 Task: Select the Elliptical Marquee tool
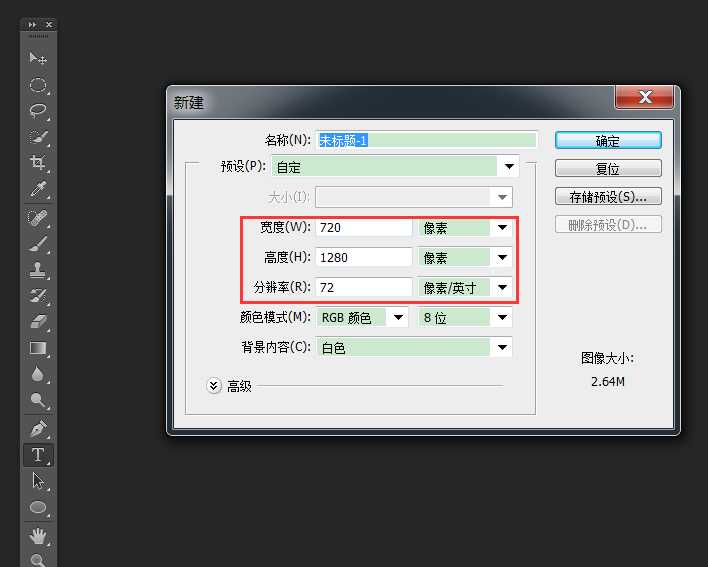click(38, 85)
